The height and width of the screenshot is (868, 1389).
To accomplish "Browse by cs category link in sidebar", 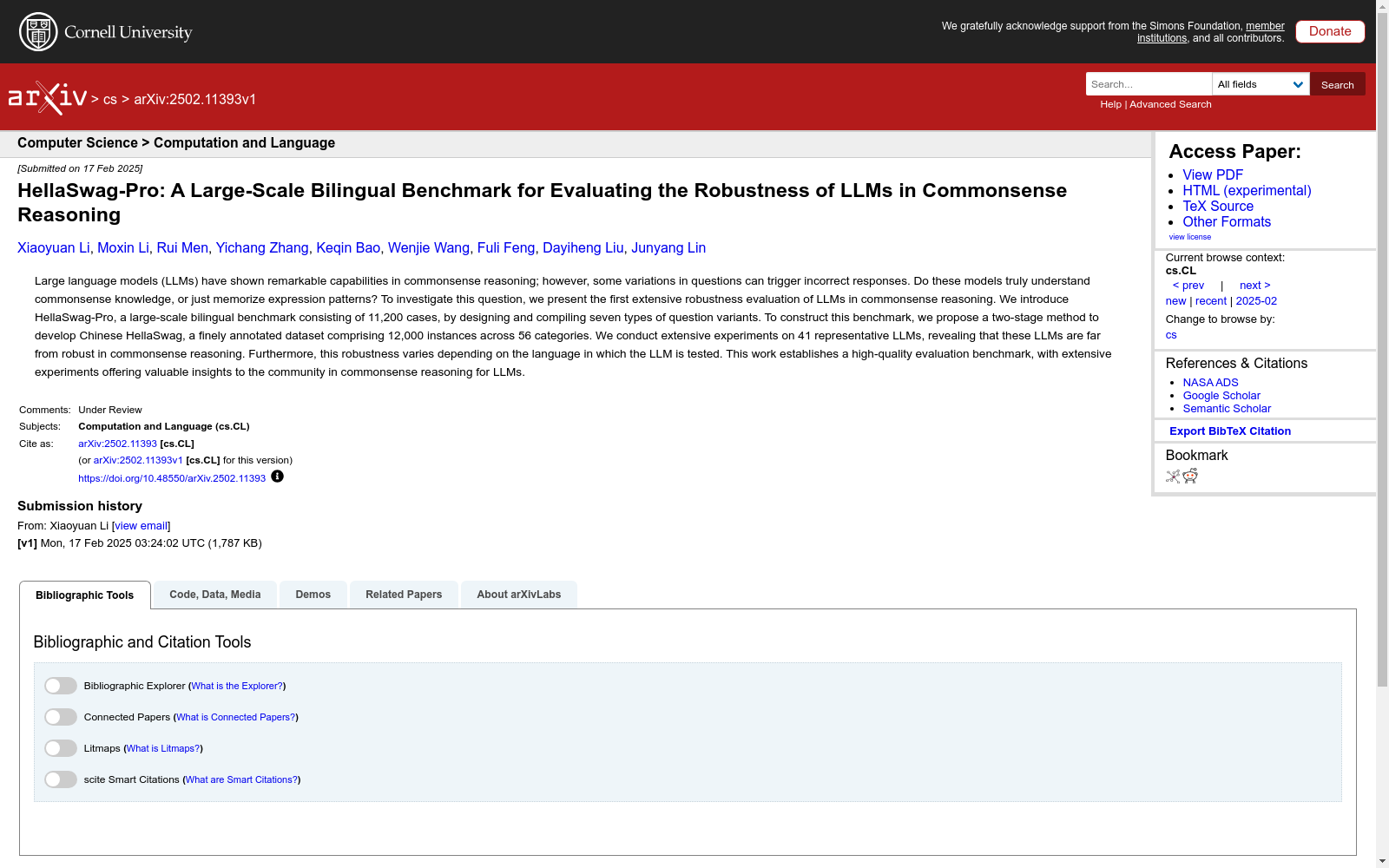I will pos(1171,335).
